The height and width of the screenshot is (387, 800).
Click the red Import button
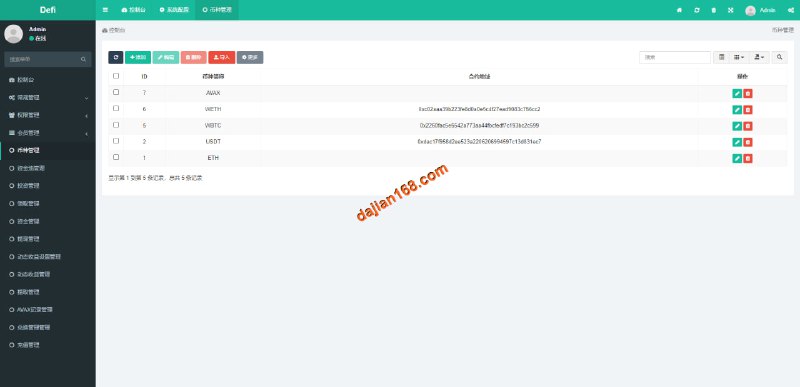[221, 58]
